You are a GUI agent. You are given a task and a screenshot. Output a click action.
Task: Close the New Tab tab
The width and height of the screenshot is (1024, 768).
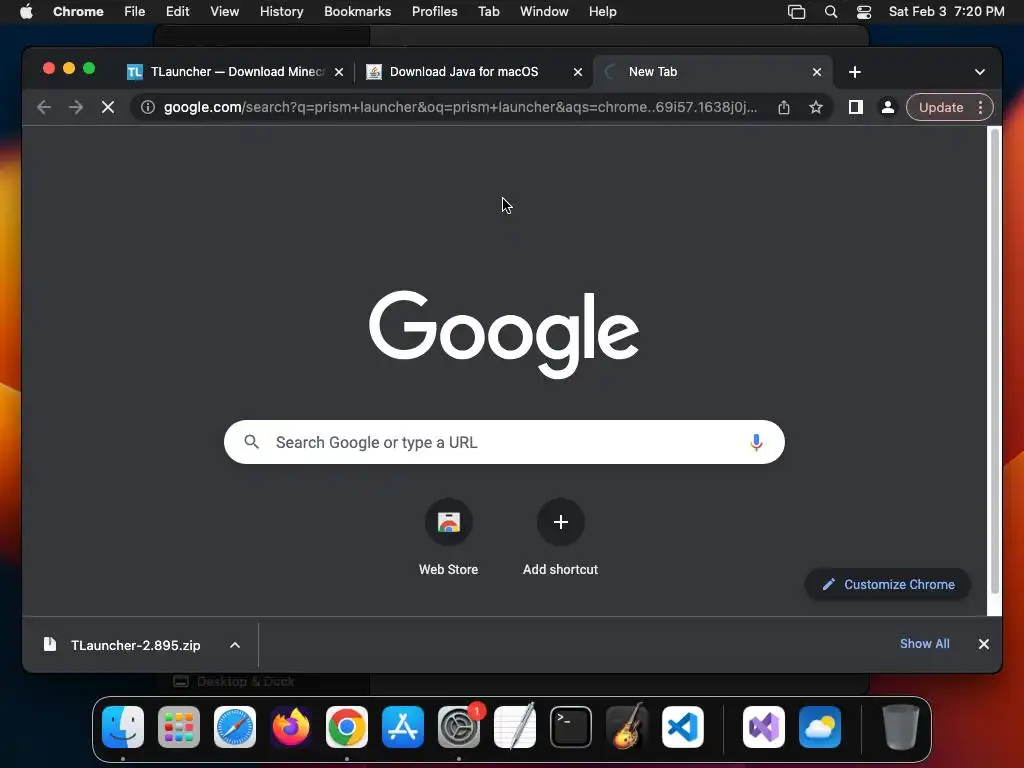pyautogui.click(x=817, y=72)
